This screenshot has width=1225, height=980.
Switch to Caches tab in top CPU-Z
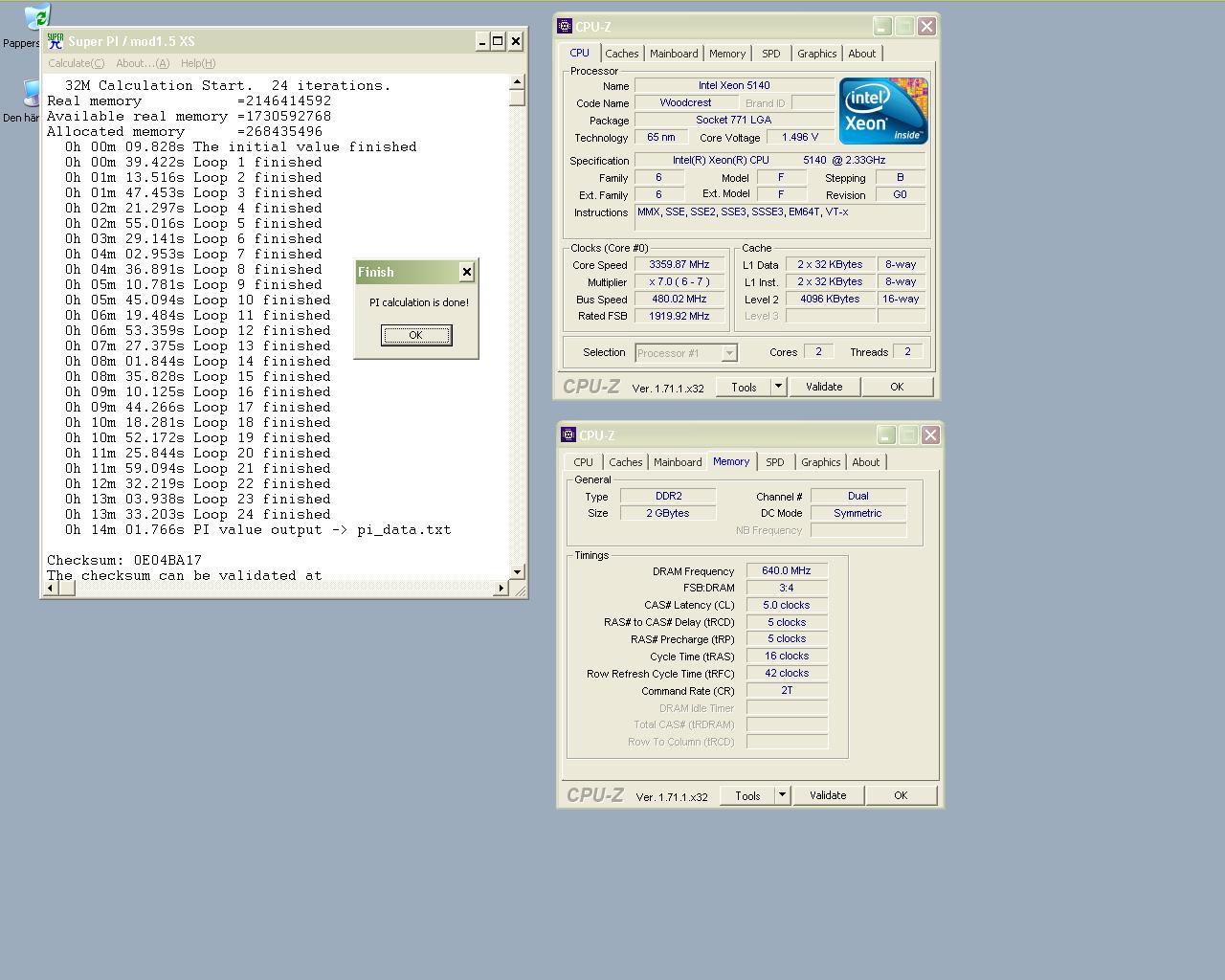[x=622, y=54]
